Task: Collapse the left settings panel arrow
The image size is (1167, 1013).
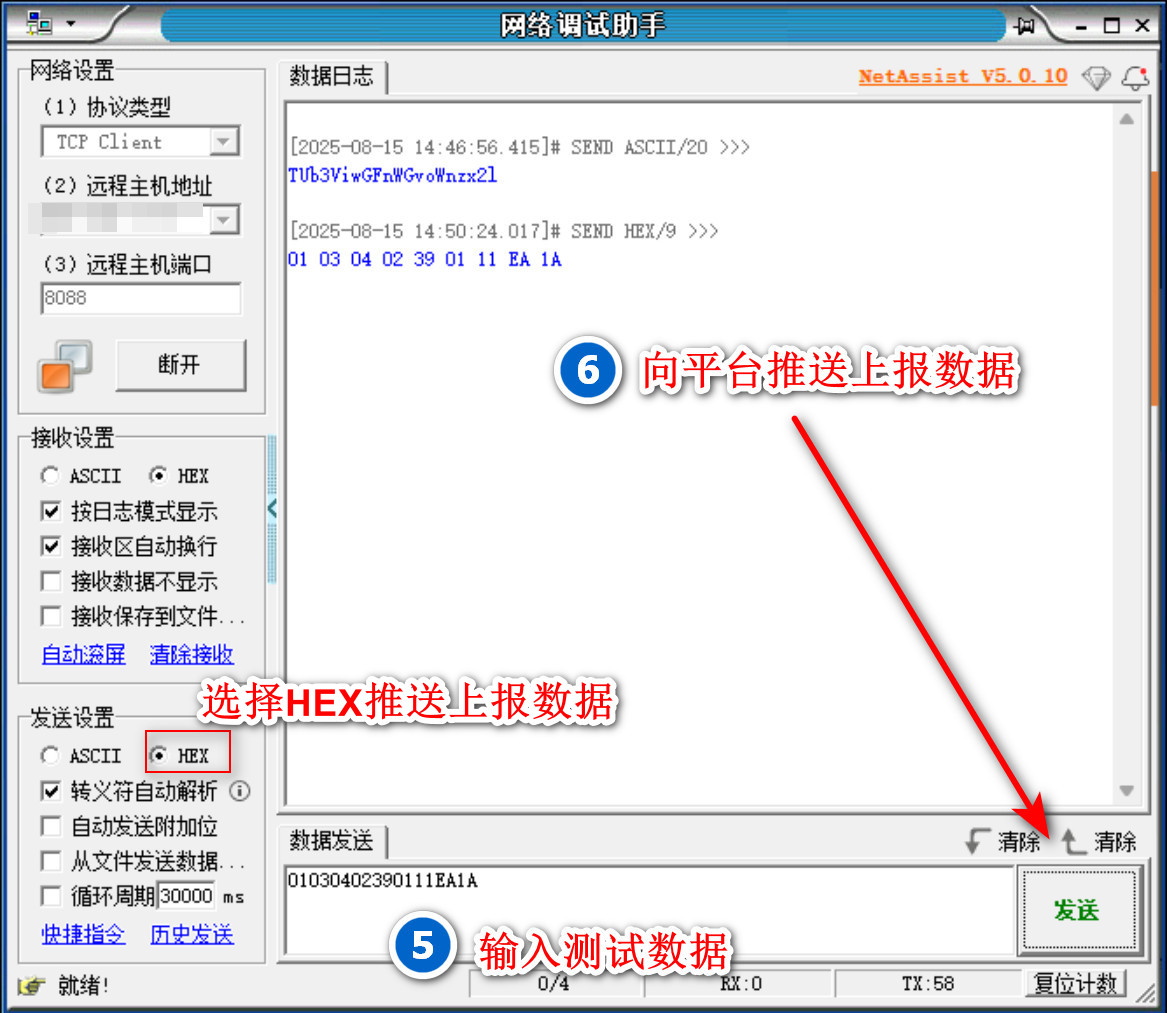Action: [x=272, y=509]
